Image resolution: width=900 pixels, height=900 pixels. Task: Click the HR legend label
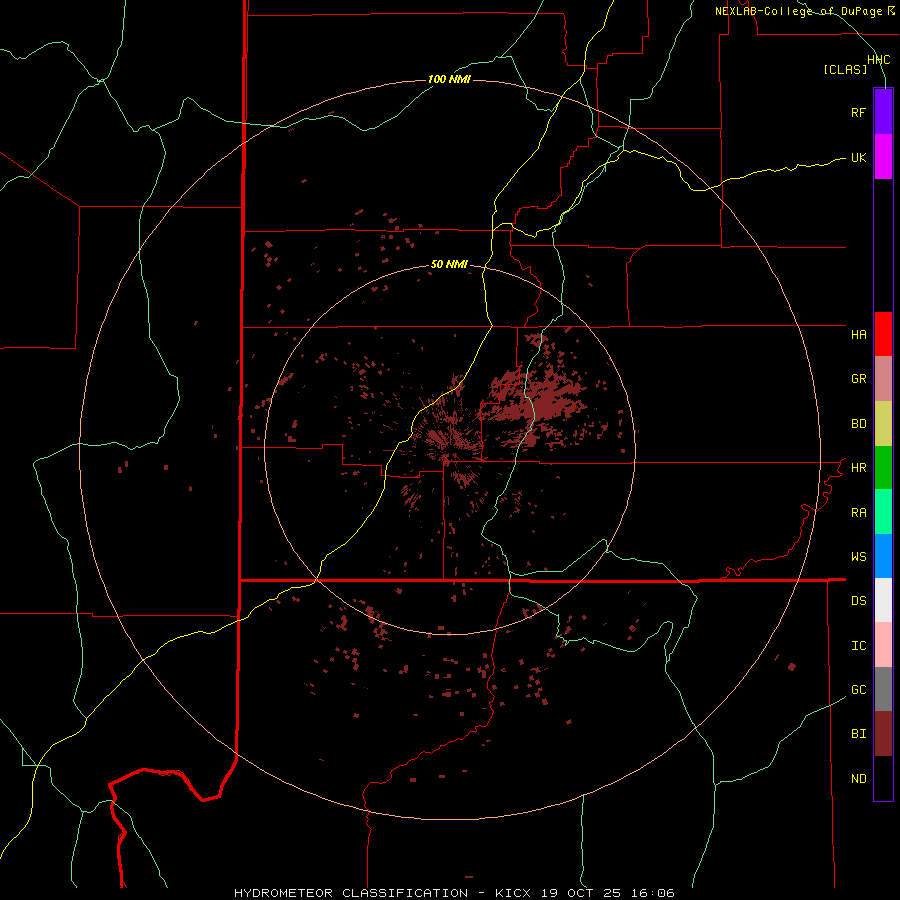[x=858, y=468]
